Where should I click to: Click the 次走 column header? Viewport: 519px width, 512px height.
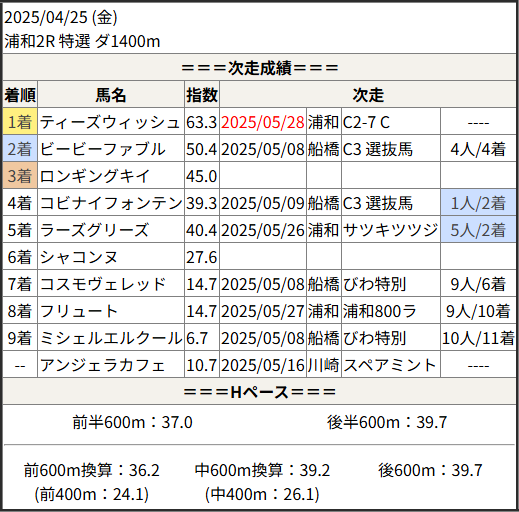coord(368,94)
